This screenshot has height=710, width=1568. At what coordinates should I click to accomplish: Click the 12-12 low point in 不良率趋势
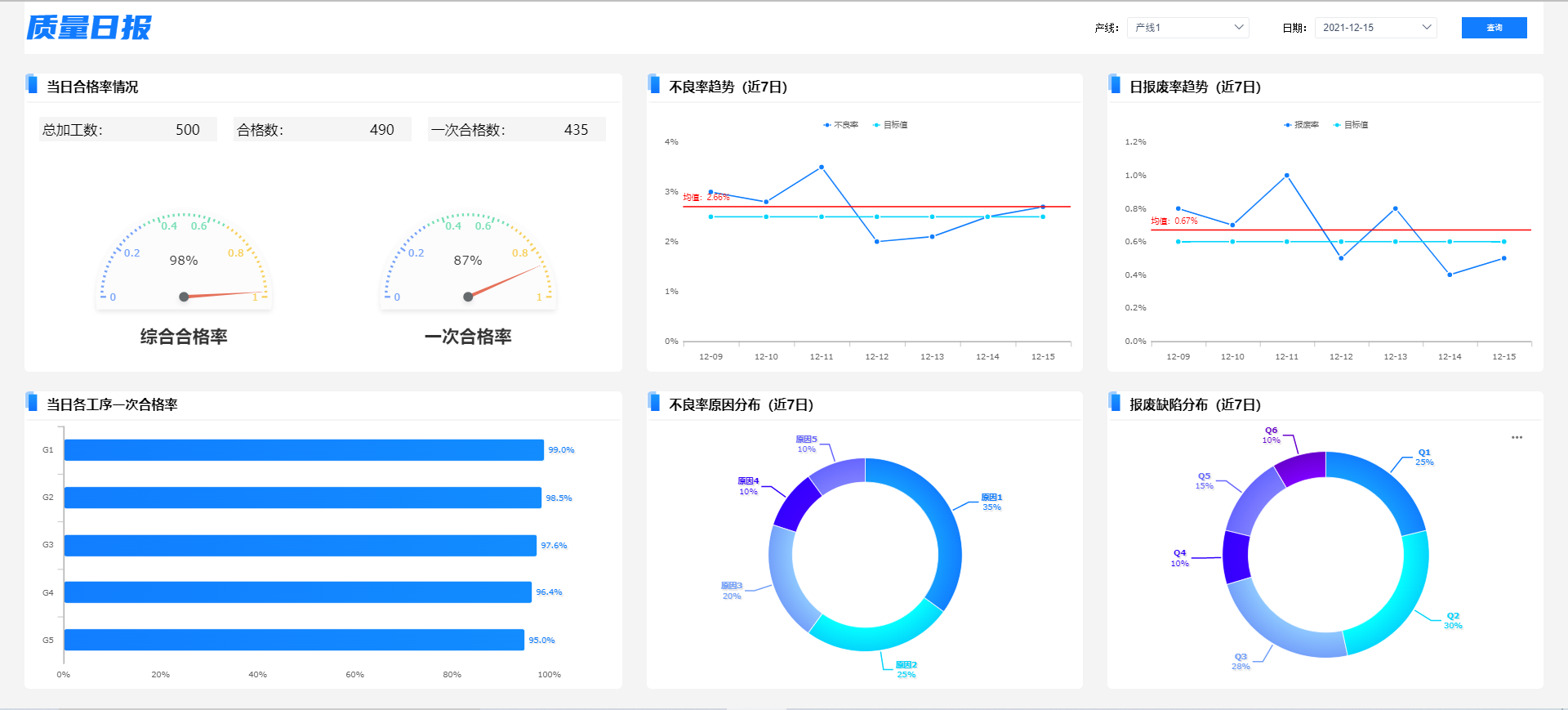click(x=876, y=242)
